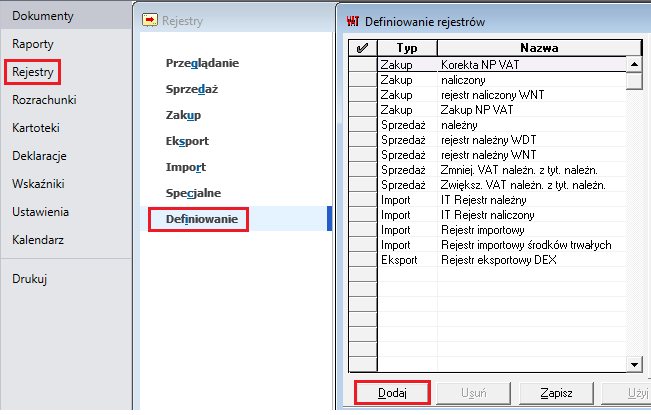Click the checkmark column header
Screen dimensions: 651x415
click(362, 48)
